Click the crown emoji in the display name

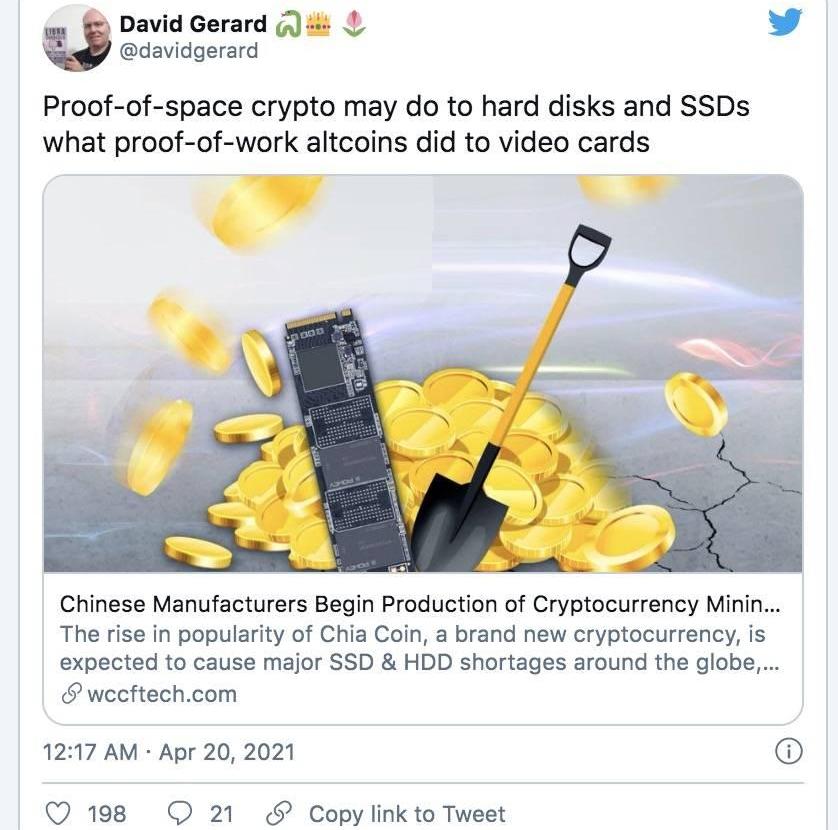pyautogui.click(x=319, y=24)
